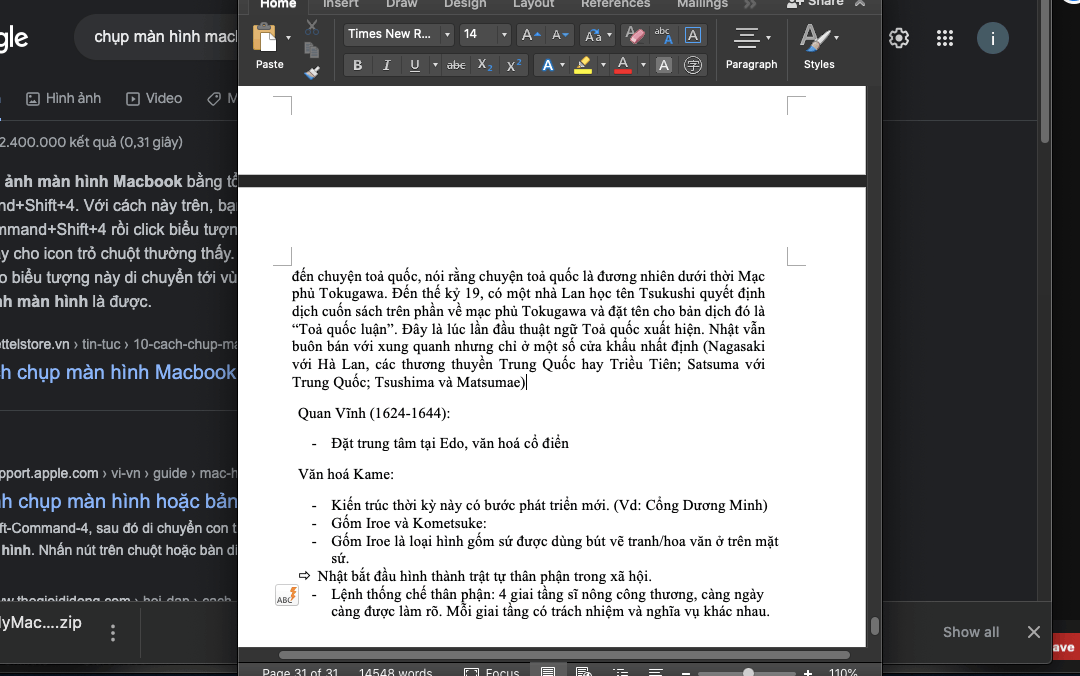Switch to the Draw ribbon tab

coord(402,4)
